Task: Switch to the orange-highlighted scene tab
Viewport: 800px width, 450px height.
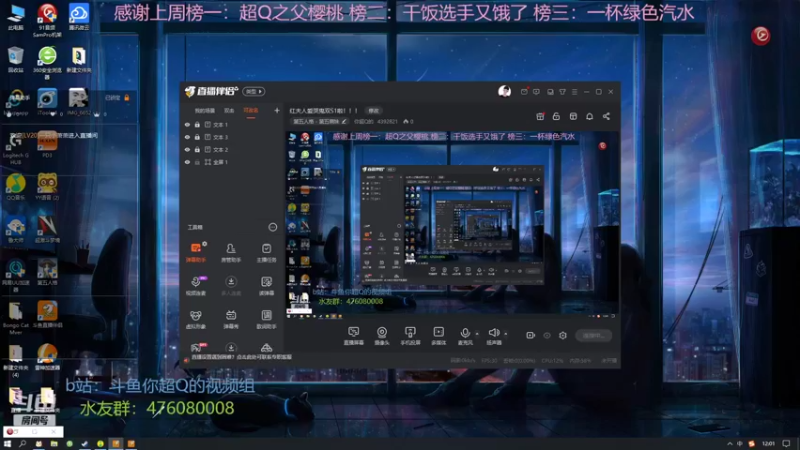Action: pyautogui.click(x=251, y=111)
